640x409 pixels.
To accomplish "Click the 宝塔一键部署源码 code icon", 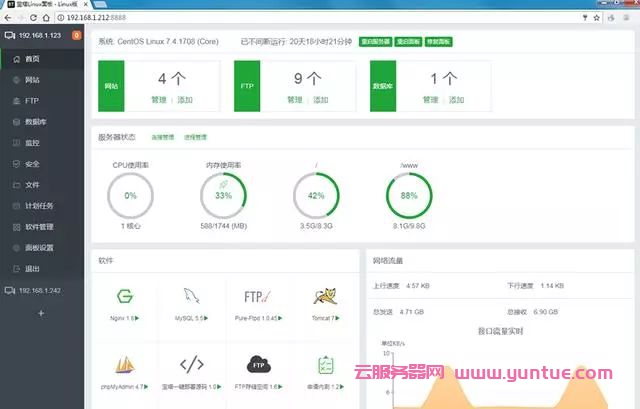I will point(191,364).
